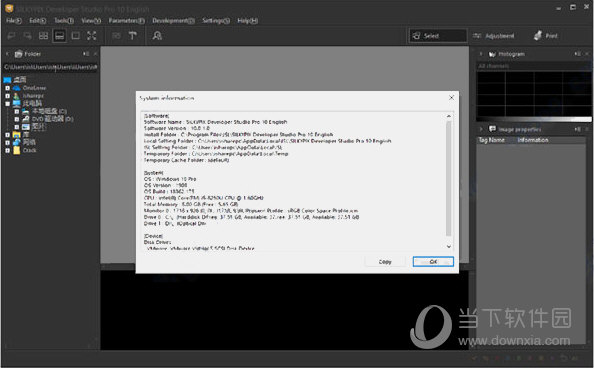The width and height of the screenshot is (594, 368).
Task: Close the System information dialog
Action: (451, 97)
